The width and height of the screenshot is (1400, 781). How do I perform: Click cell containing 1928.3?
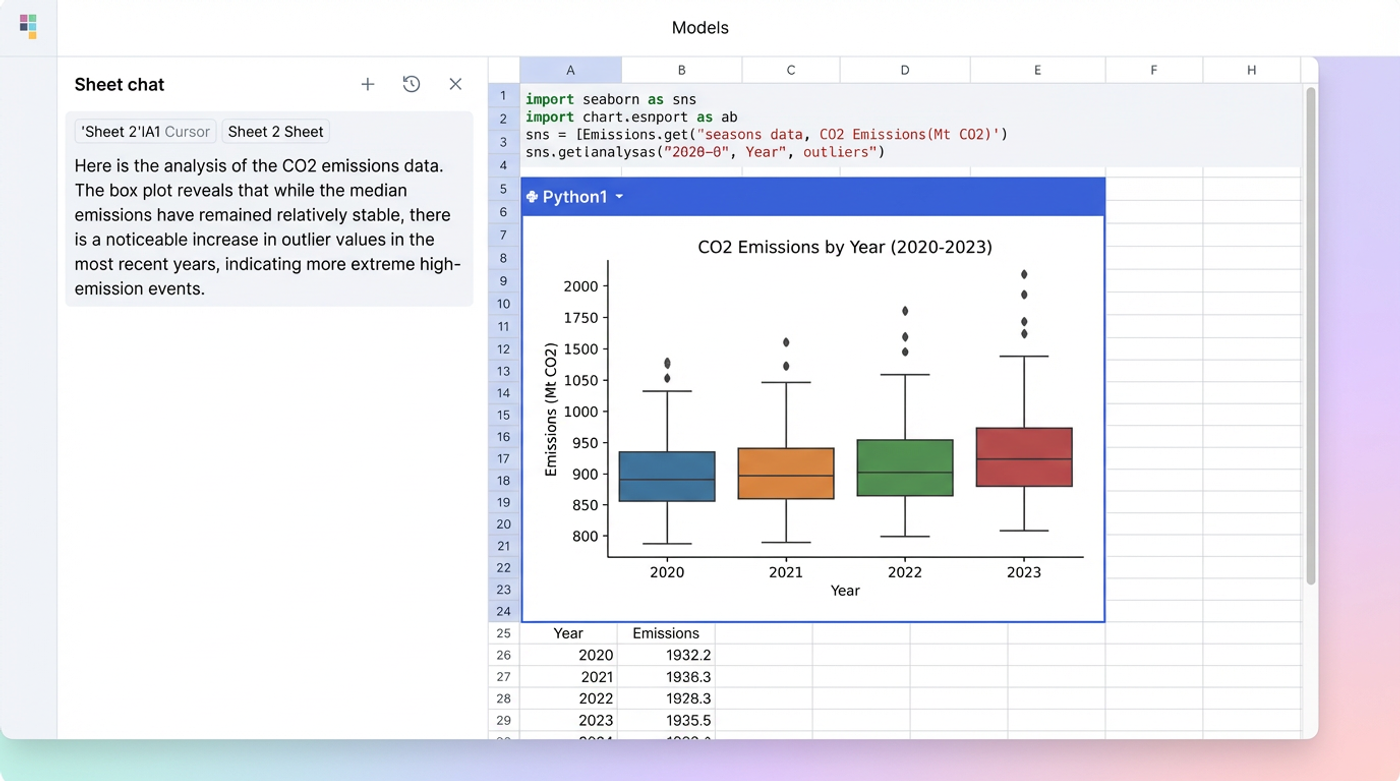[666, 698]
